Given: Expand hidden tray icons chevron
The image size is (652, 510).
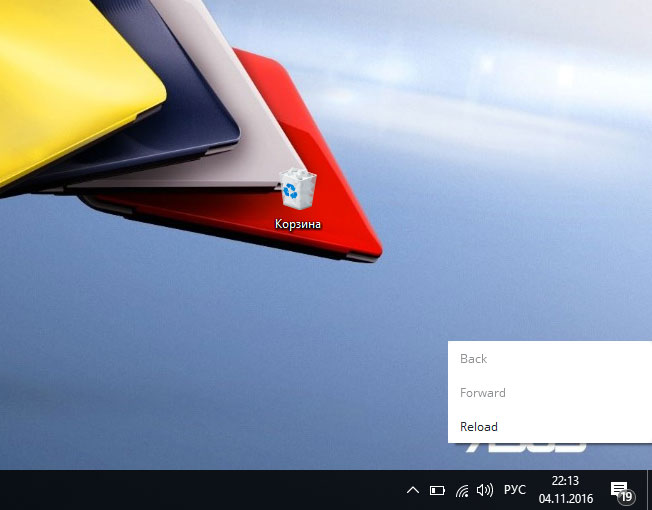Looking at the screenshot, I should (x=412, y=490).
